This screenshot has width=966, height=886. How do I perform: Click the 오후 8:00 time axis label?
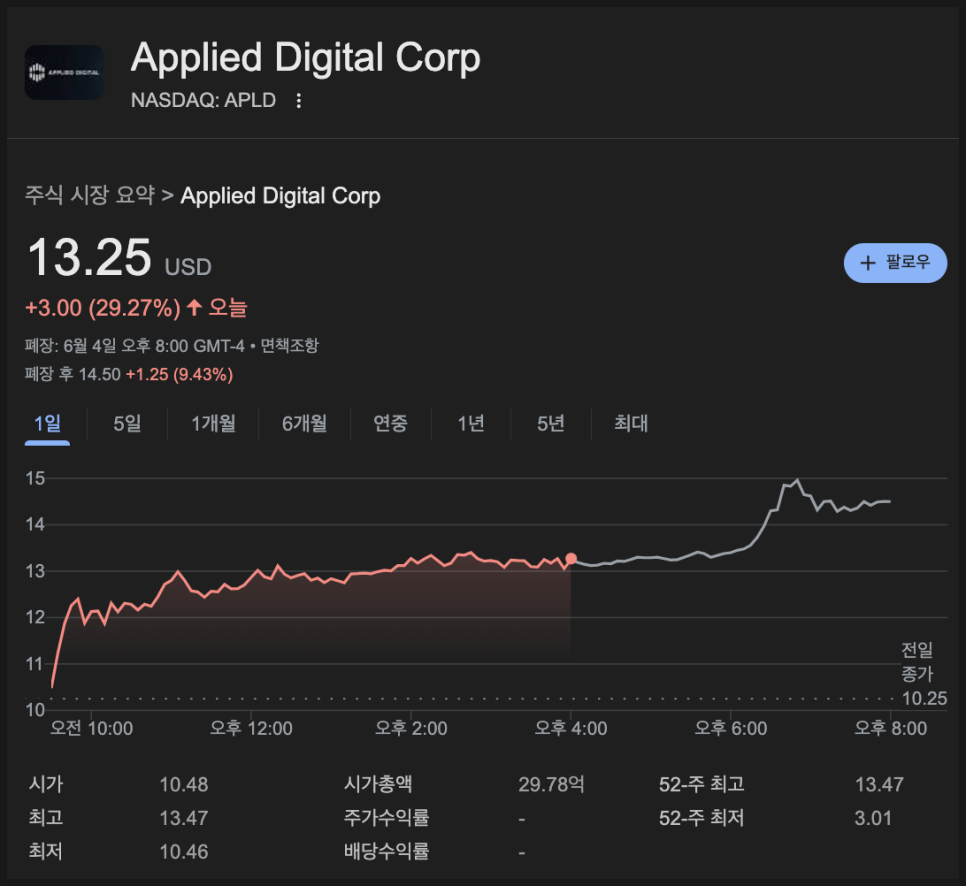(890, 729)
